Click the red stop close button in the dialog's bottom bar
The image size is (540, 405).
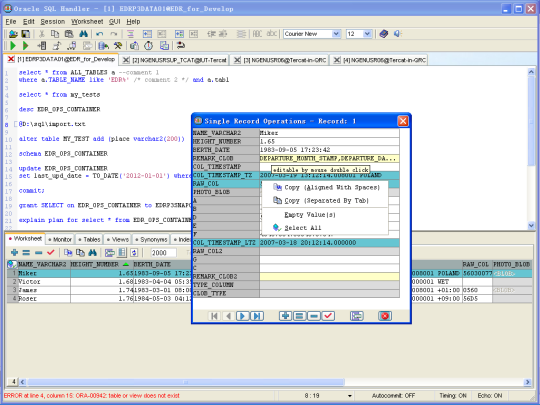[385, 316]
